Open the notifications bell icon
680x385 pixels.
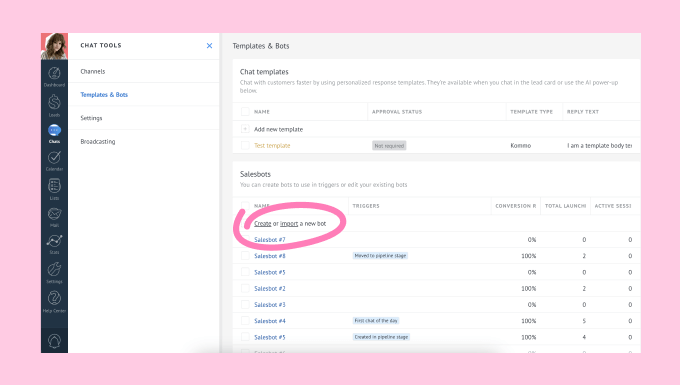pos(54,341)
